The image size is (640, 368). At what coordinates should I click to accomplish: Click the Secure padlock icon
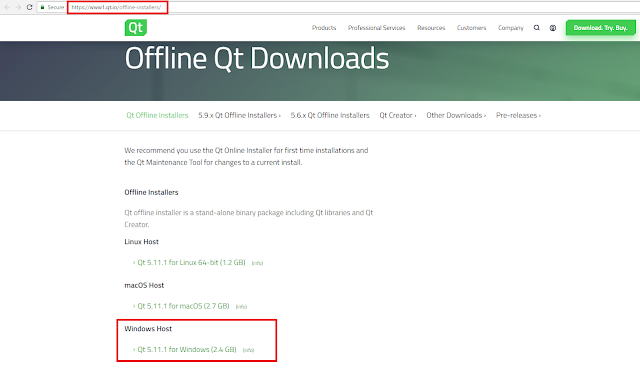click(42, 7)
